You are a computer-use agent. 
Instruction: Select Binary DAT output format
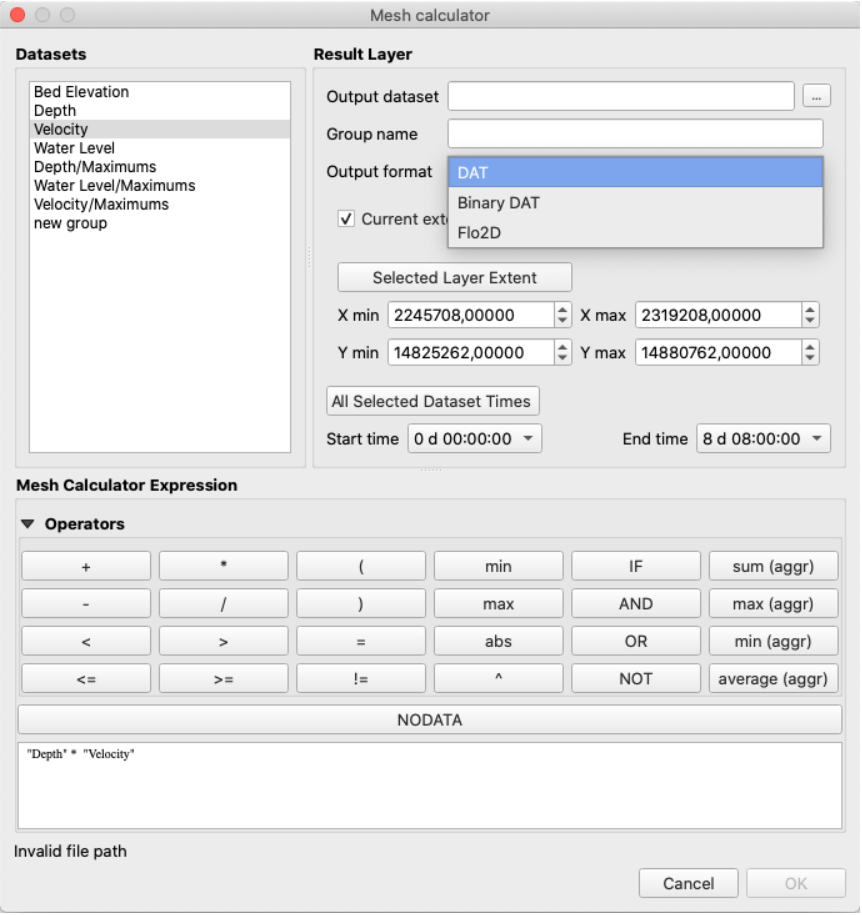coord(498,203)
